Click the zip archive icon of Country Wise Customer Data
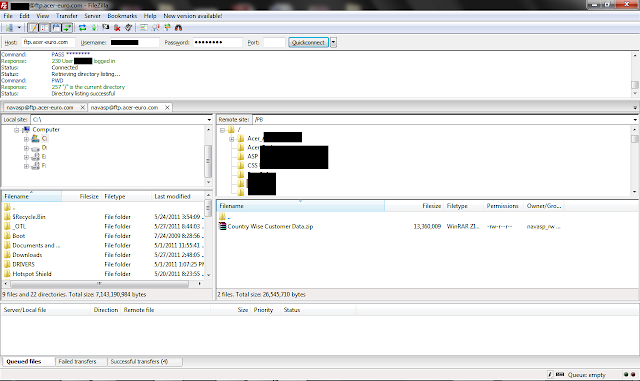The image size is (640, 381). 222,226
